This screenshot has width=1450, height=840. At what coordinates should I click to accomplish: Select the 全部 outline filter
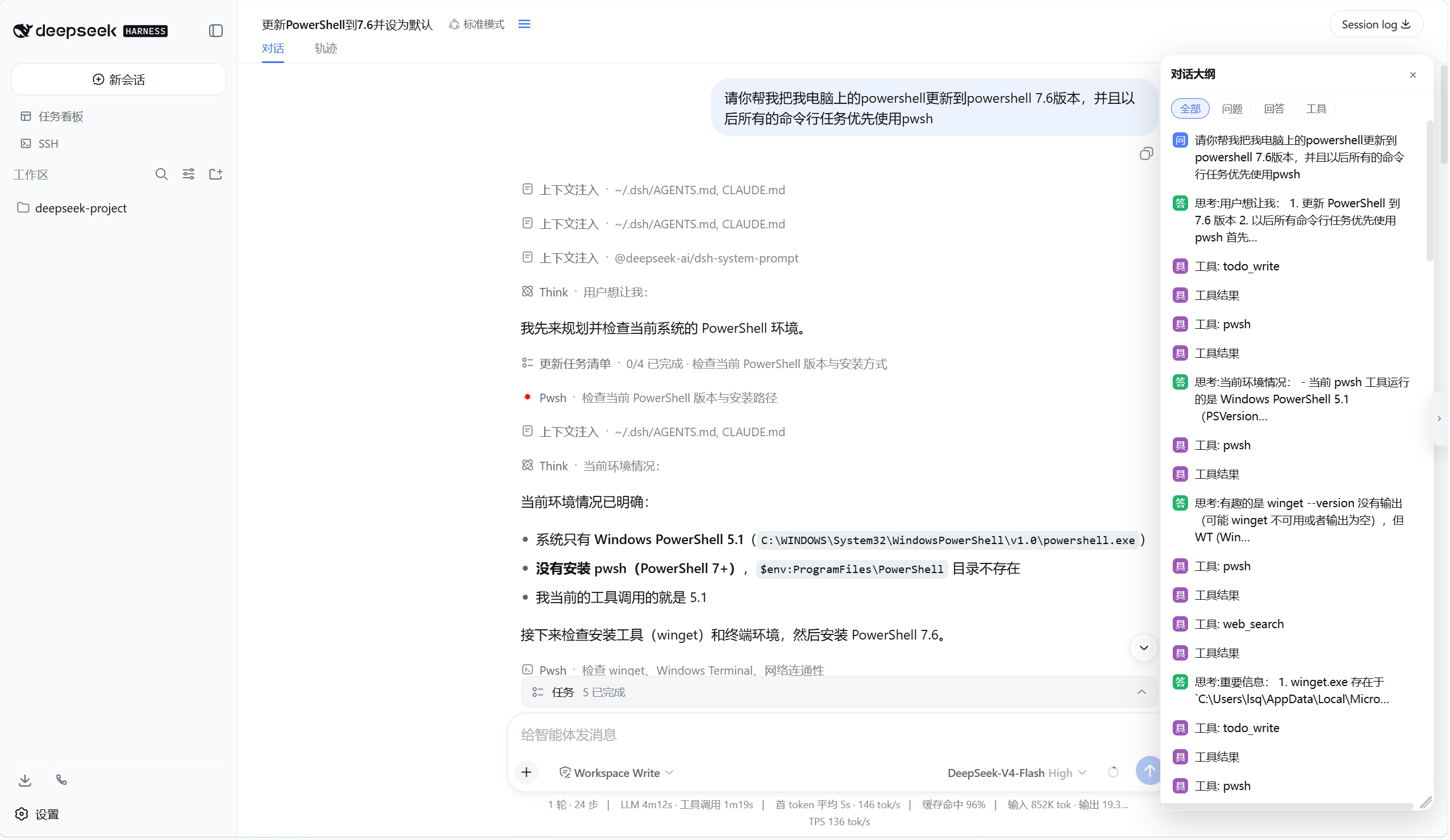click(1190, 108)
